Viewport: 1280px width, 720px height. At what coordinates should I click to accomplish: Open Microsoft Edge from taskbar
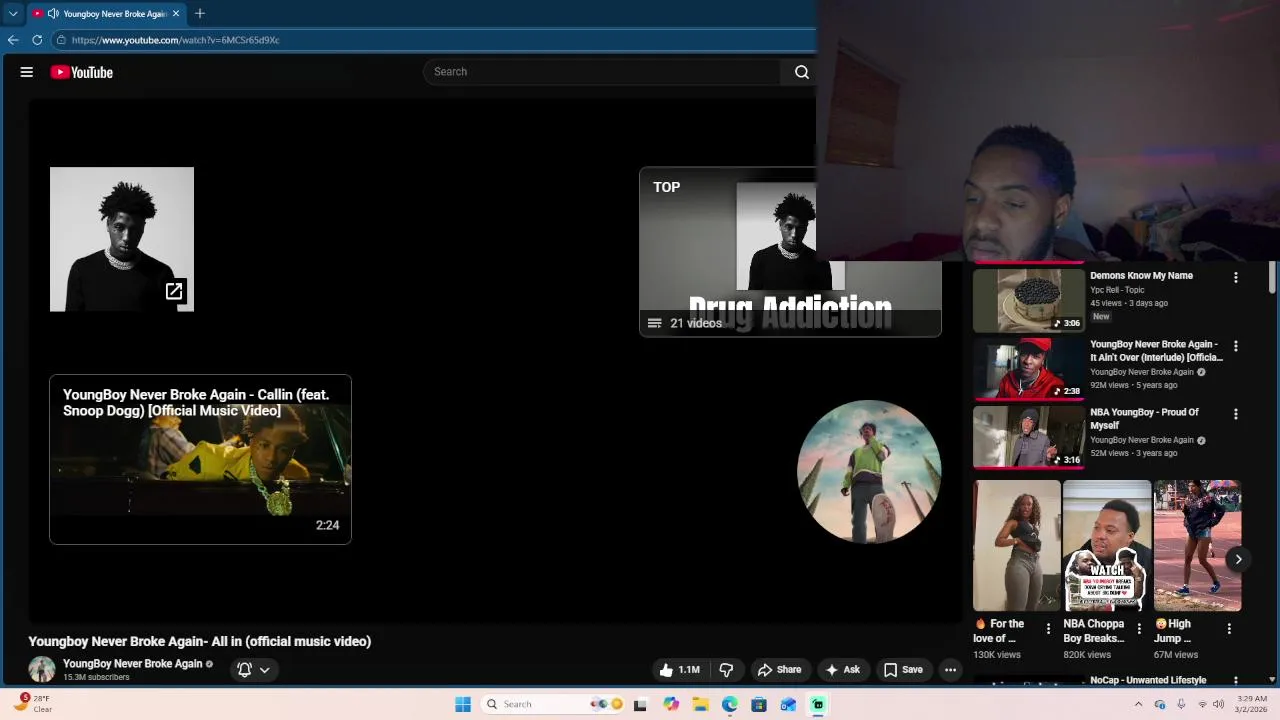pyautogui.click(x=730, y=704)
